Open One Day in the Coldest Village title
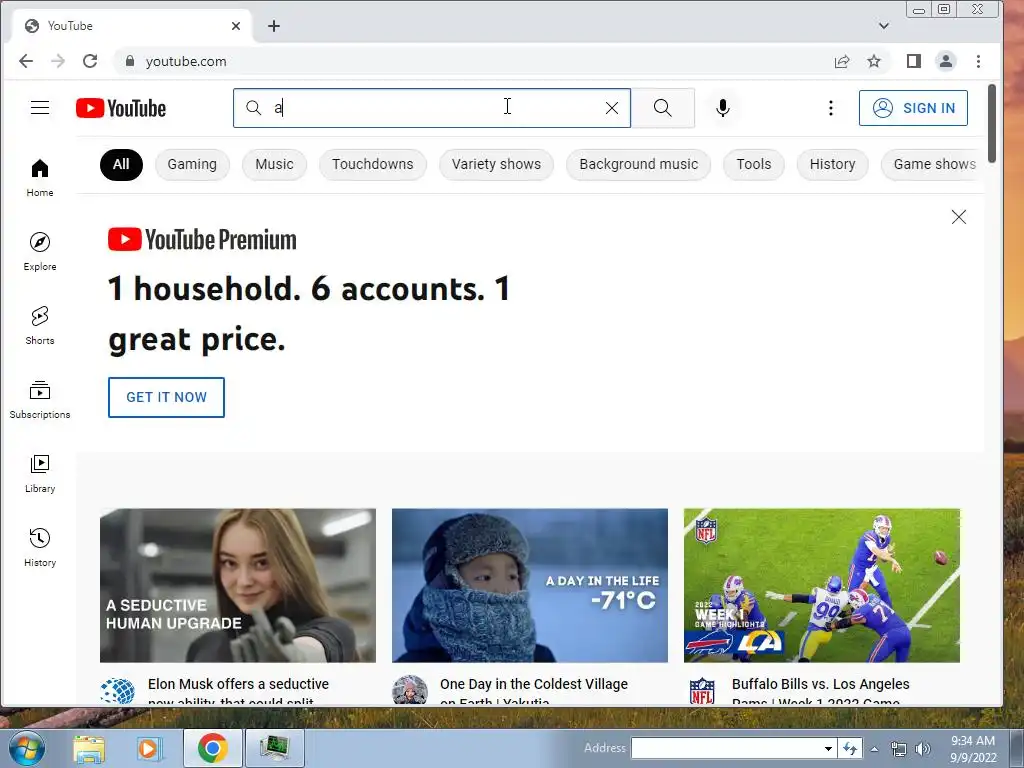This screenshot has height=768, width=1024. (534, 692)
